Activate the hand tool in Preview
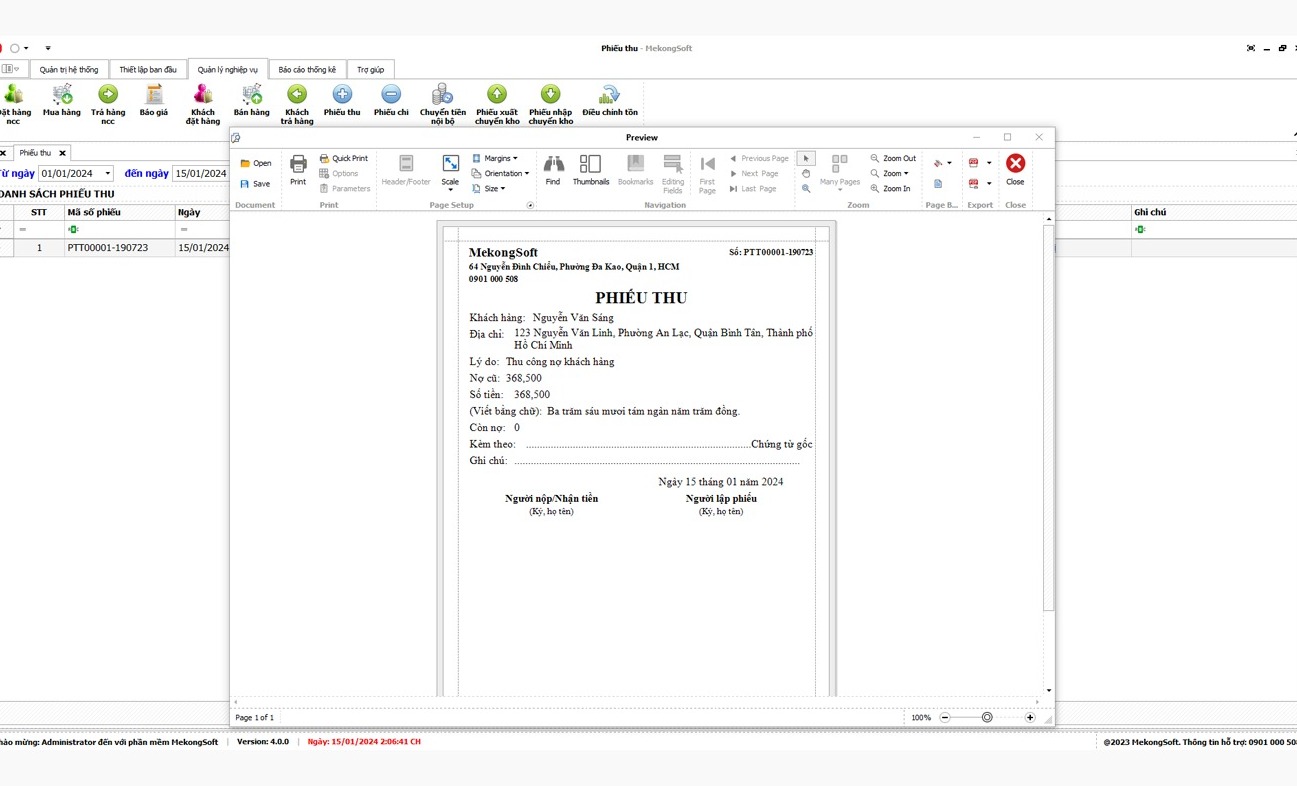This screenshot has height=786, width=1297. tap(806, 173)
